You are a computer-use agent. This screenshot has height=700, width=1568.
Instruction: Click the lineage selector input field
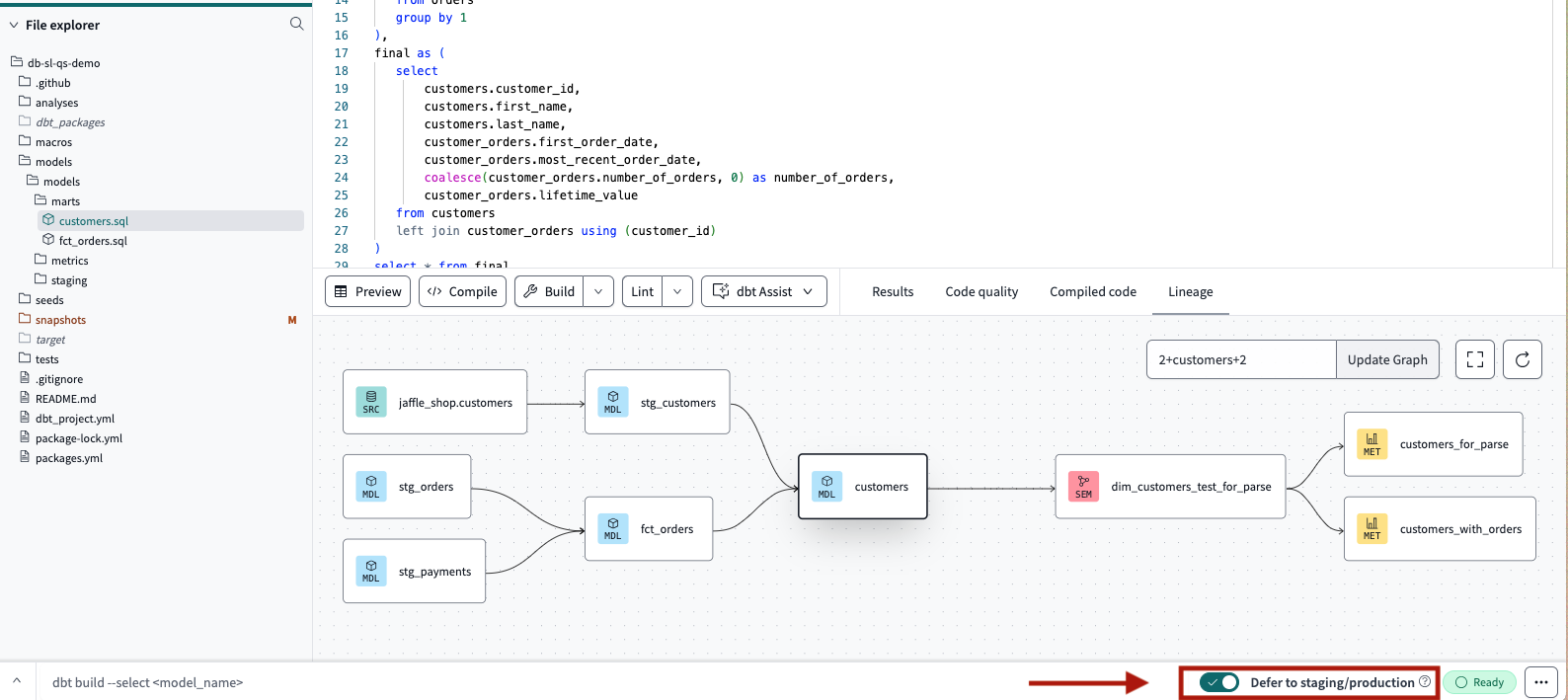1240,359
